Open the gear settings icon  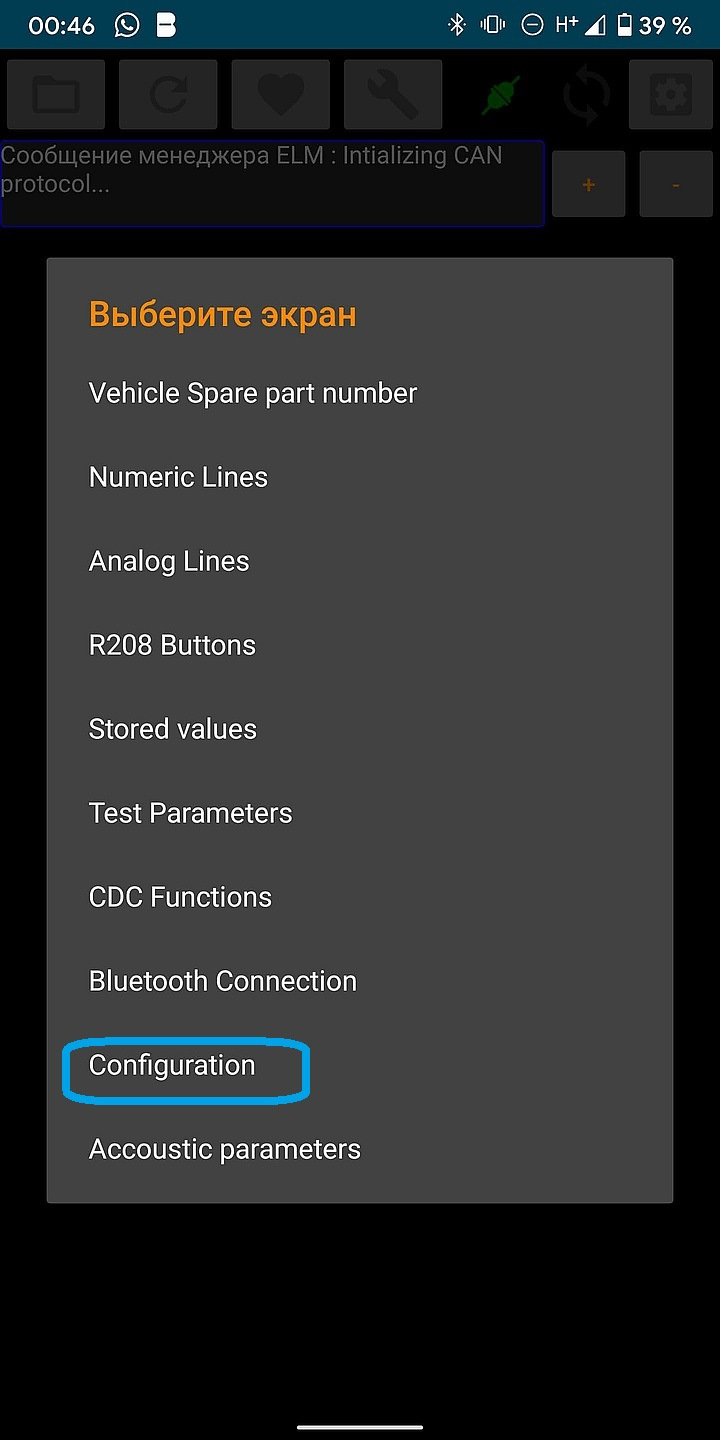[670, 94]
